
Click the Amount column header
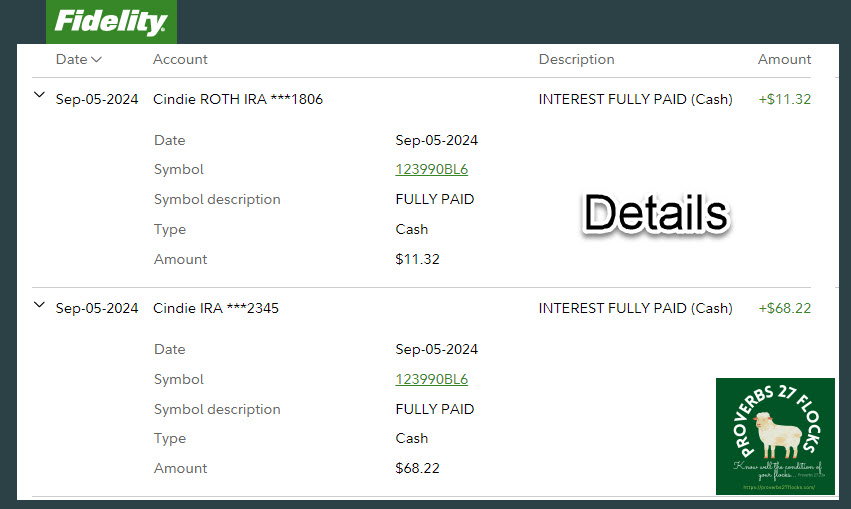pyautogui.click(x=784, y=60)
